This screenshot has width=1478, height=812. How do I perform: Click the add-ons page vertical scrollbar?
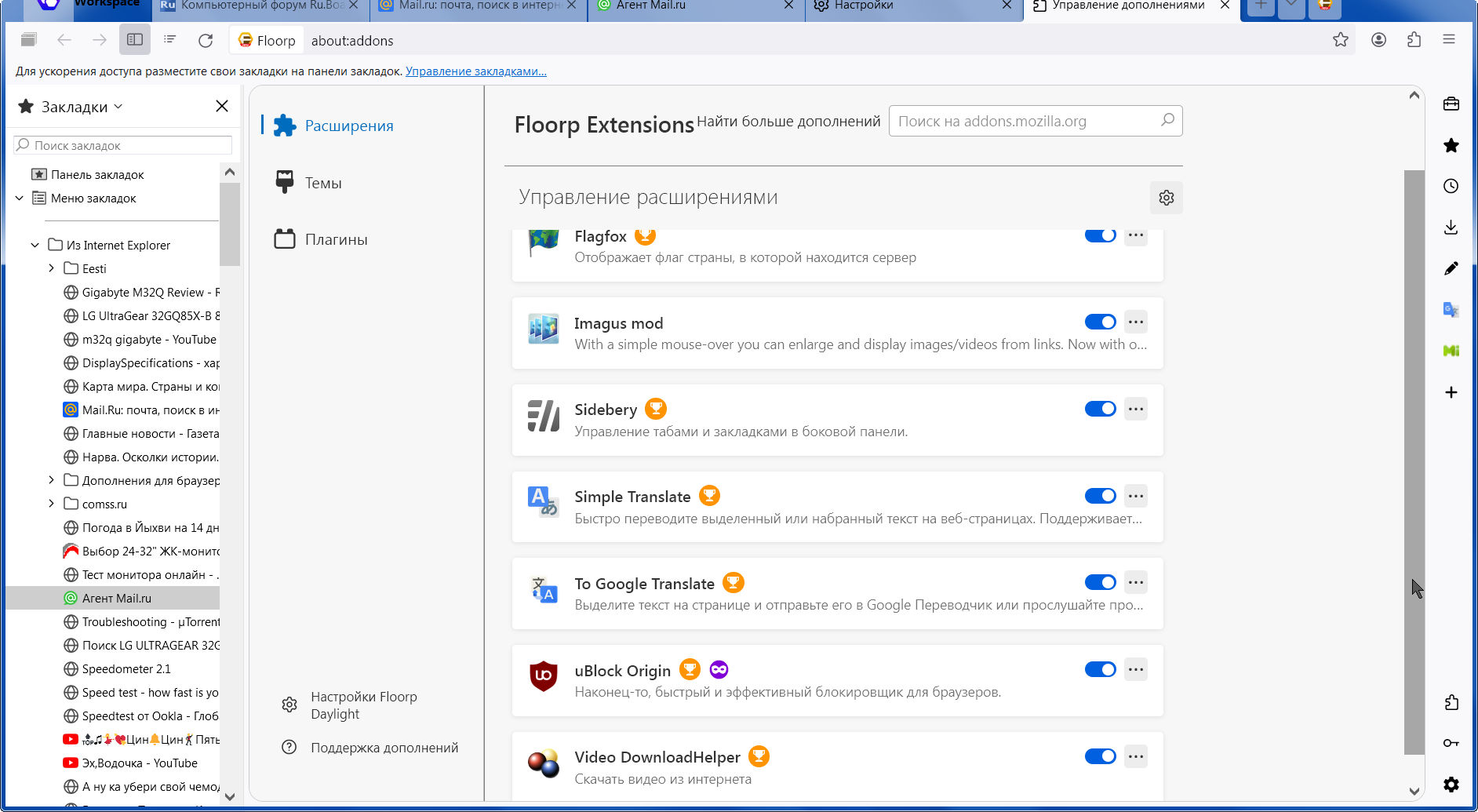(x=1414, y=462)
